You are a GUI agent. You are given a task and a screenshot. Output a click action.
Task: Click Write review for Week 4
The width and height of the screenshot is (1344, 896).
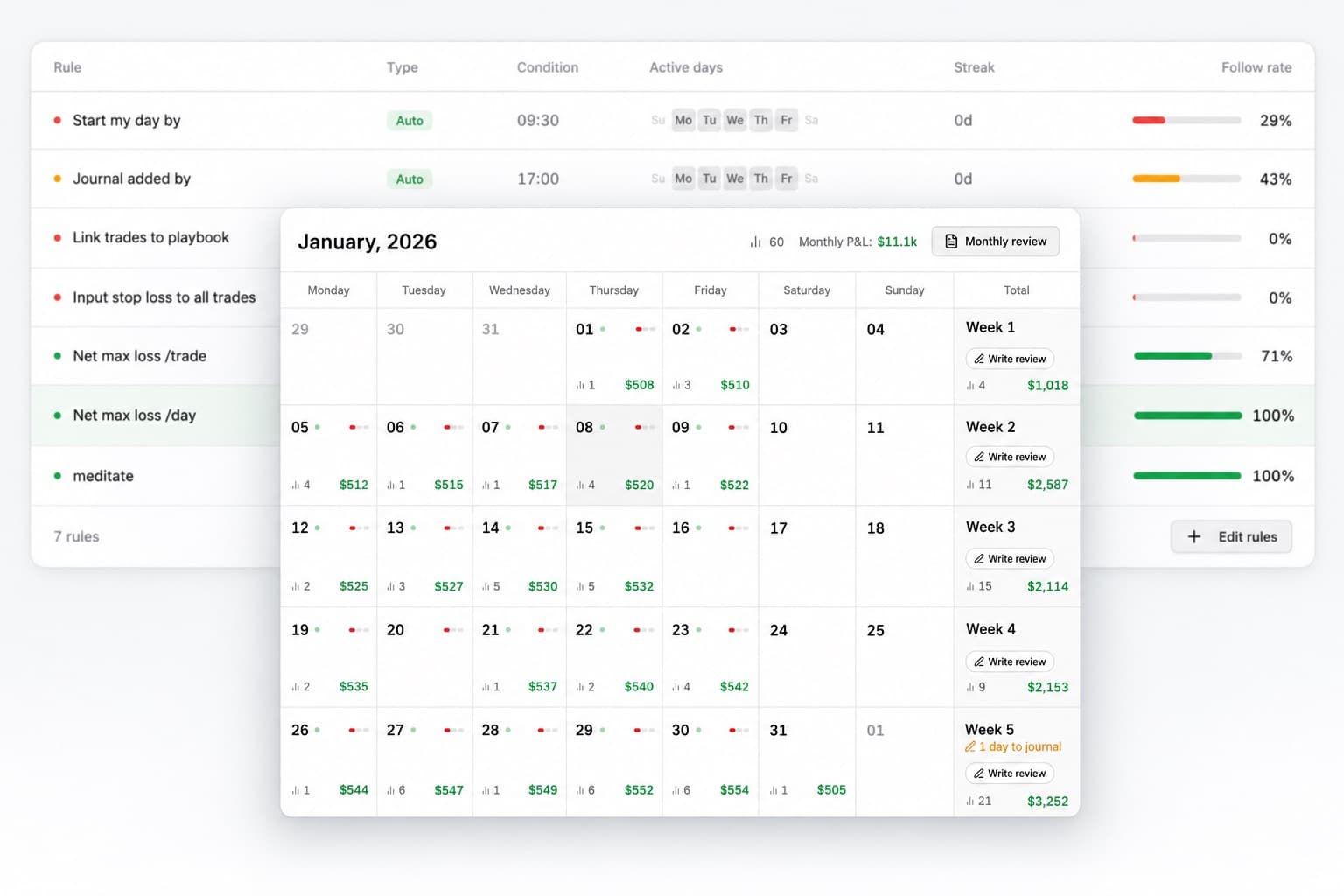pos(1010,661)
